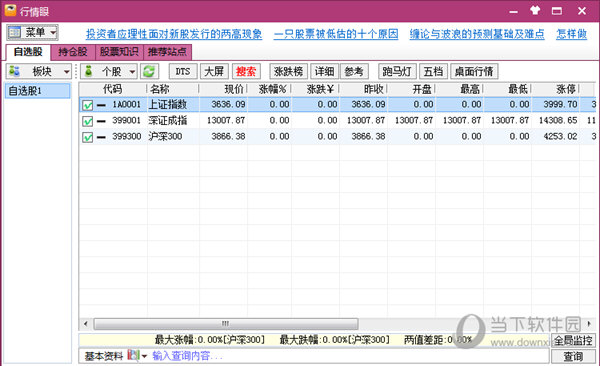The width and height of the screenshot is (600, 366).
Task: Open the partially shown 怎样做 link
Action: (x=571, y=34)
